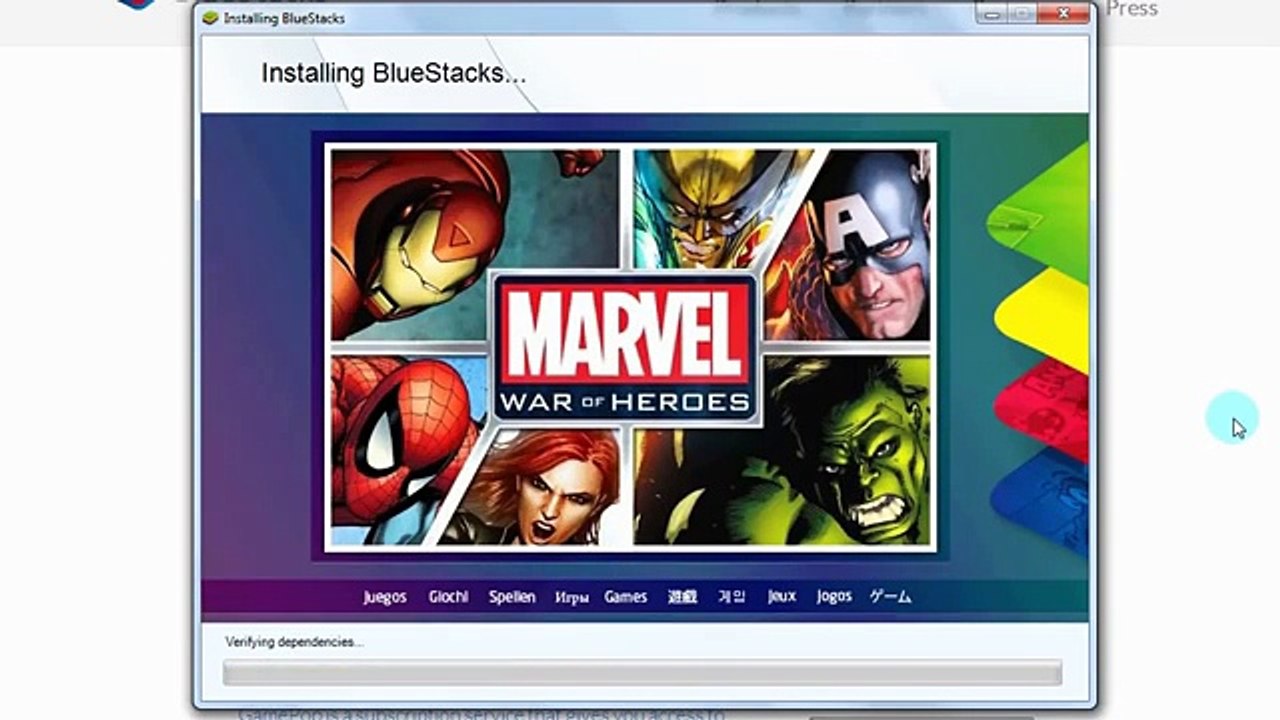1280x720 pixels.
Task: Click the "Juegos" language label
Action: (385, 597)
